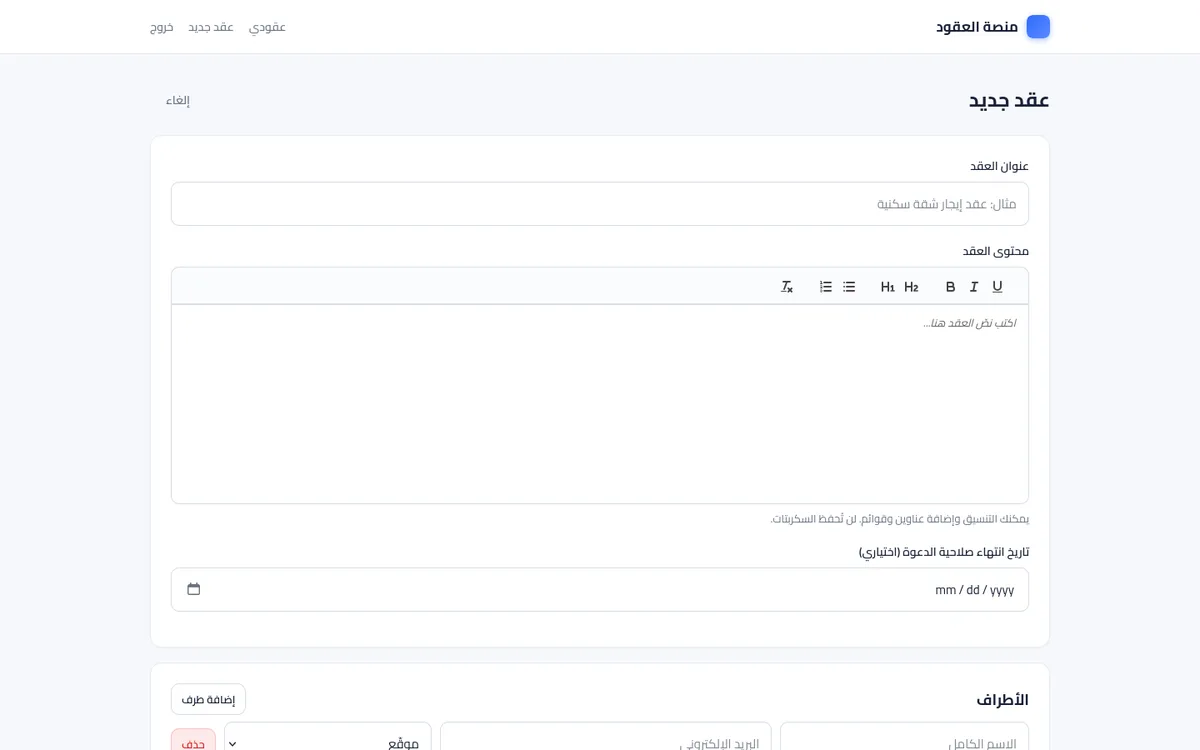Apply Heading 2 style
1200x750 pixels.
click(911, 287)
